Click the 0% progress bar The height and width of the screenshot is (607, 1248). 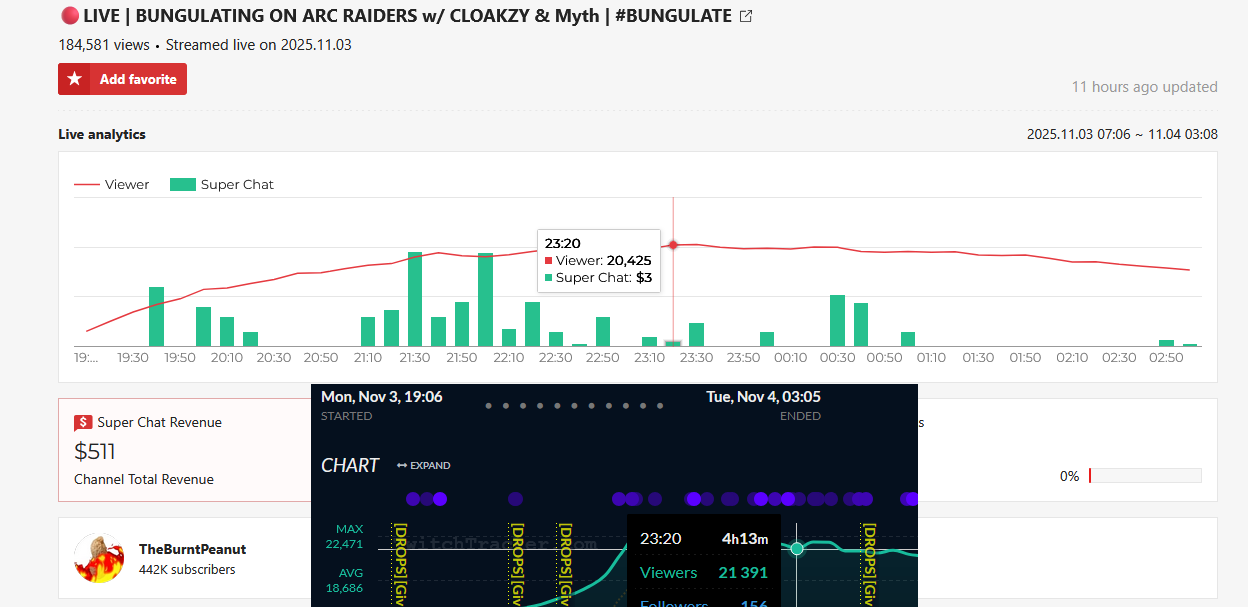coord(1145,476)
